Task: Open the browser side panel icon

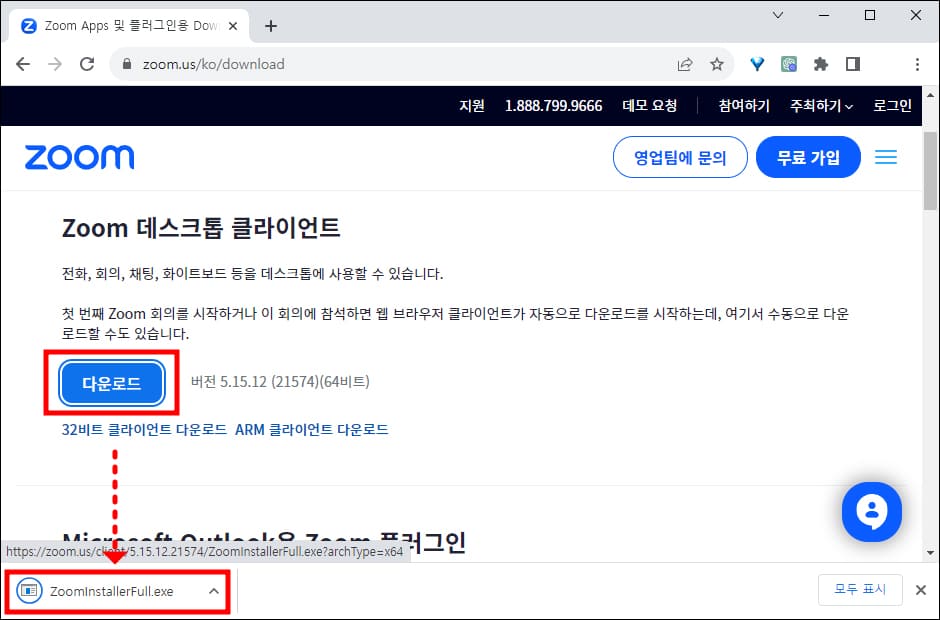Action: (852, 63)
